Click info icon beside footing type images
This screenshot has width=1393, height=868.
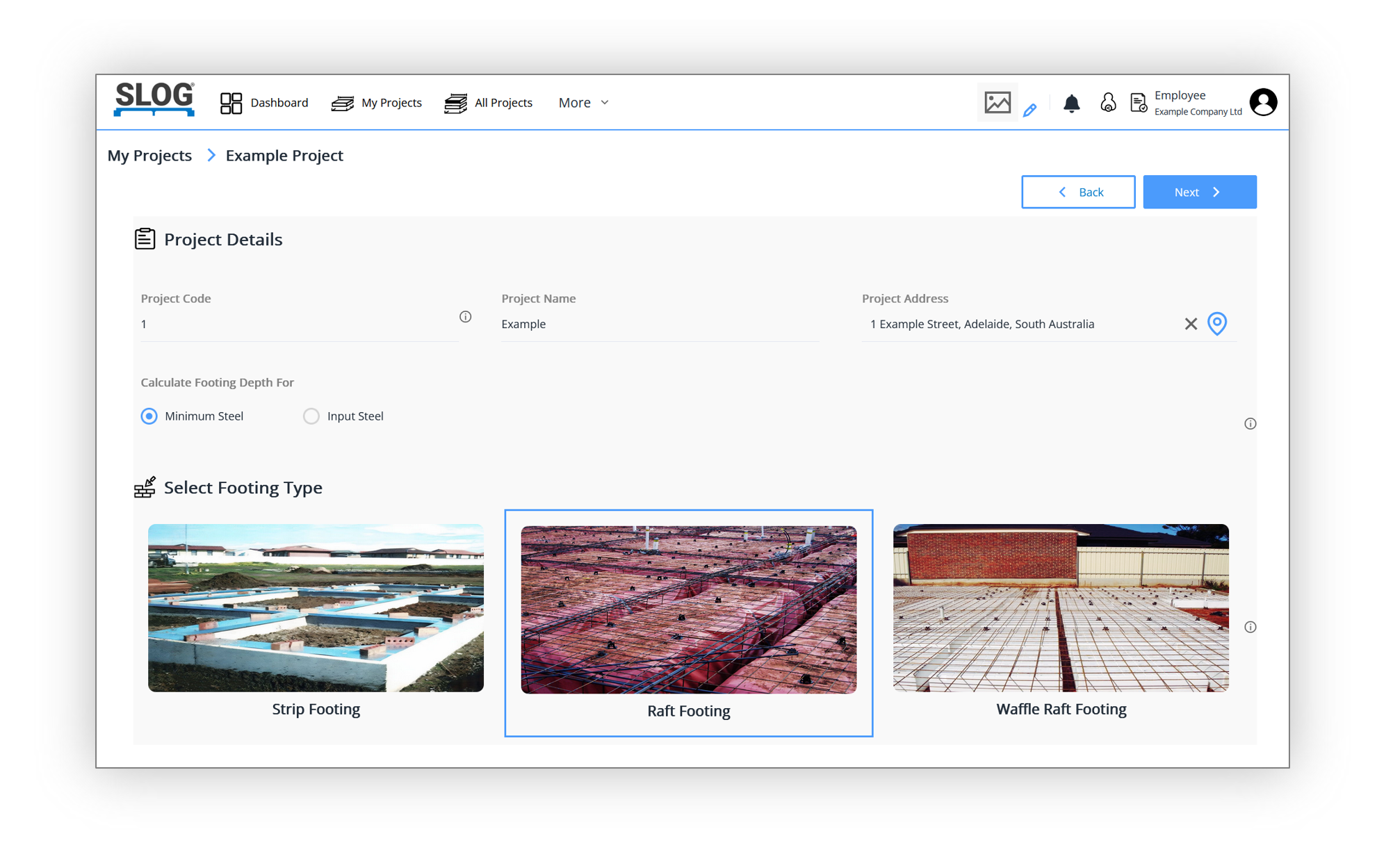click(1250, 627)
